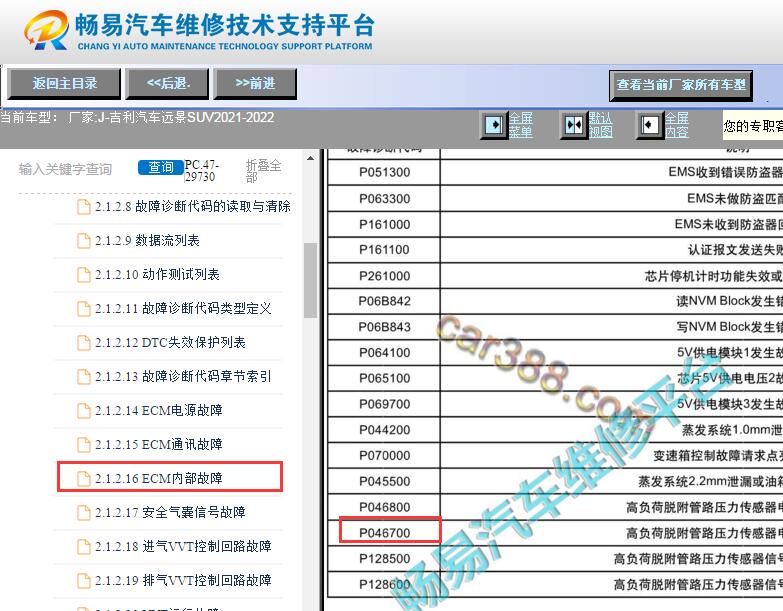
Task: Click page icon beside 2.1.2.13 故障诊断代码章节索引
Action: (x=83, y=376)
